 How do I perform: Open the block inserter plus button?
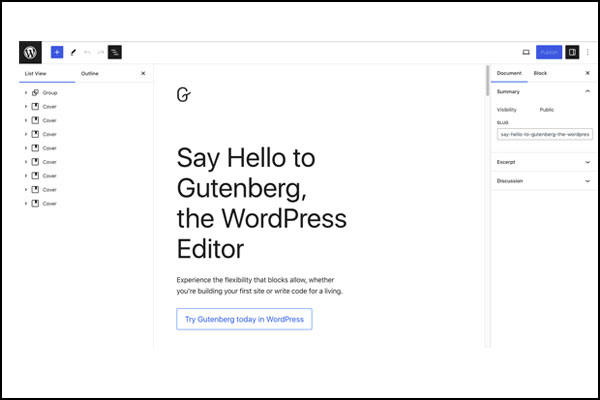coord(57,52)
